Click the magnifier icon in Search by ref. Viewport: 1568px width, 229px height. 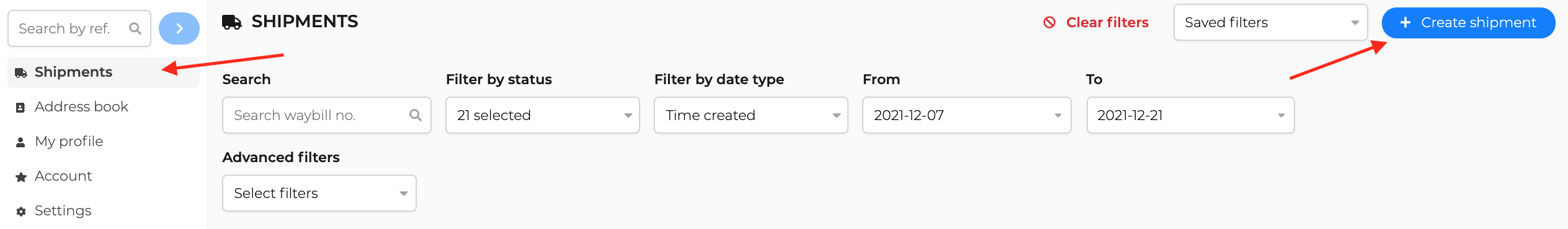(x=135, y=28)
